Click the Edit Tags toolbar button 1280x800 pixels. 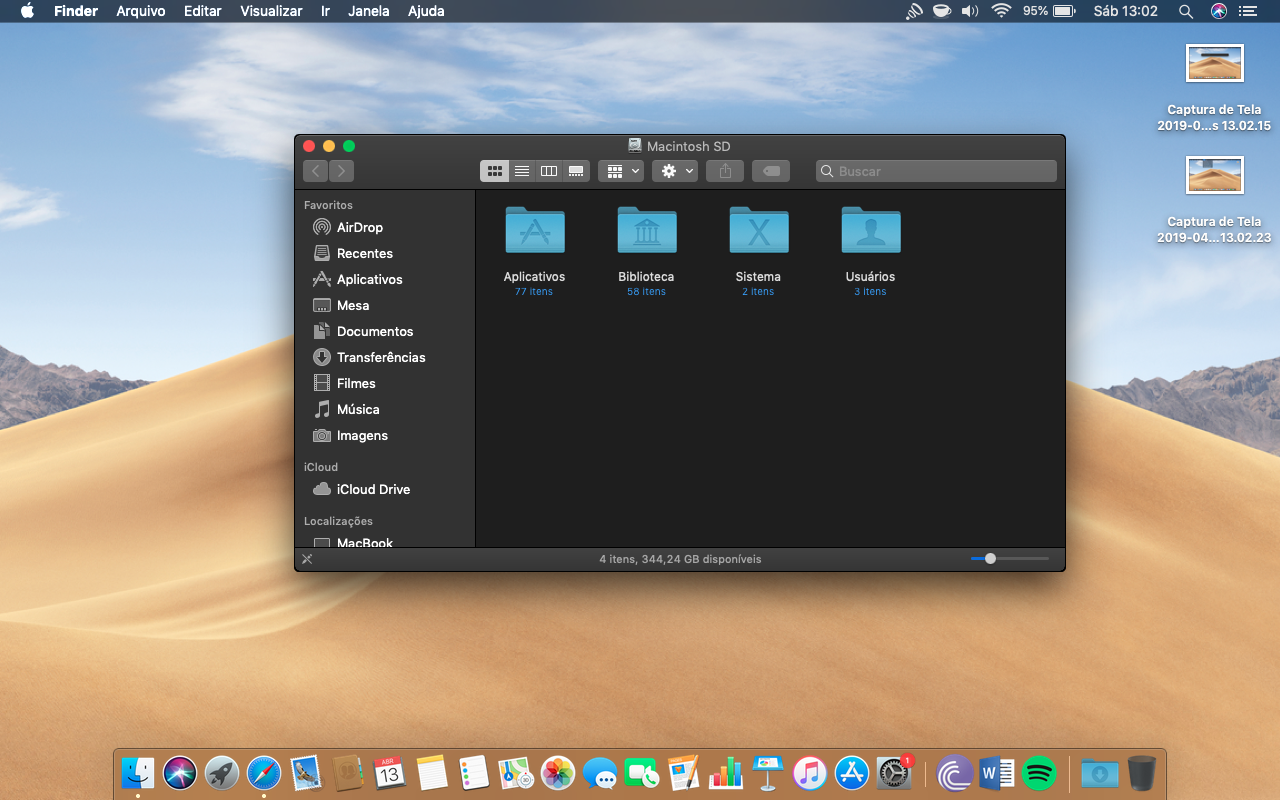(771, 171)
